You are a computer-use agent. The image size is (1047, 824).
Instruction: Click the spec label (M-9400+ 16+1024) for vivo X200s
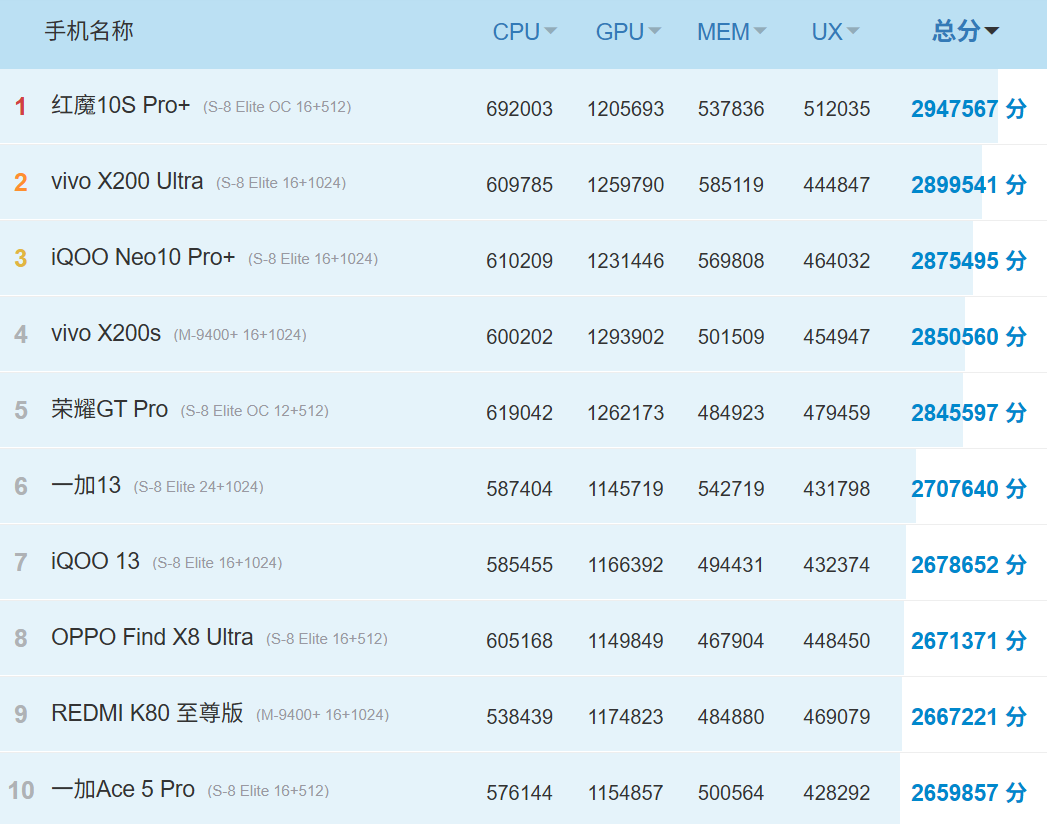click(x=240, y=335)
